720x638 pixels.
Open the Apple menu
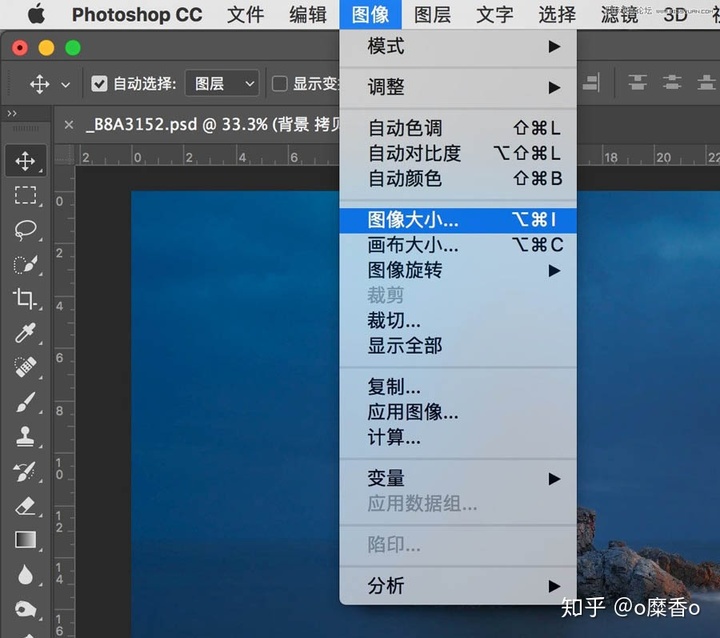coord(36,14)
